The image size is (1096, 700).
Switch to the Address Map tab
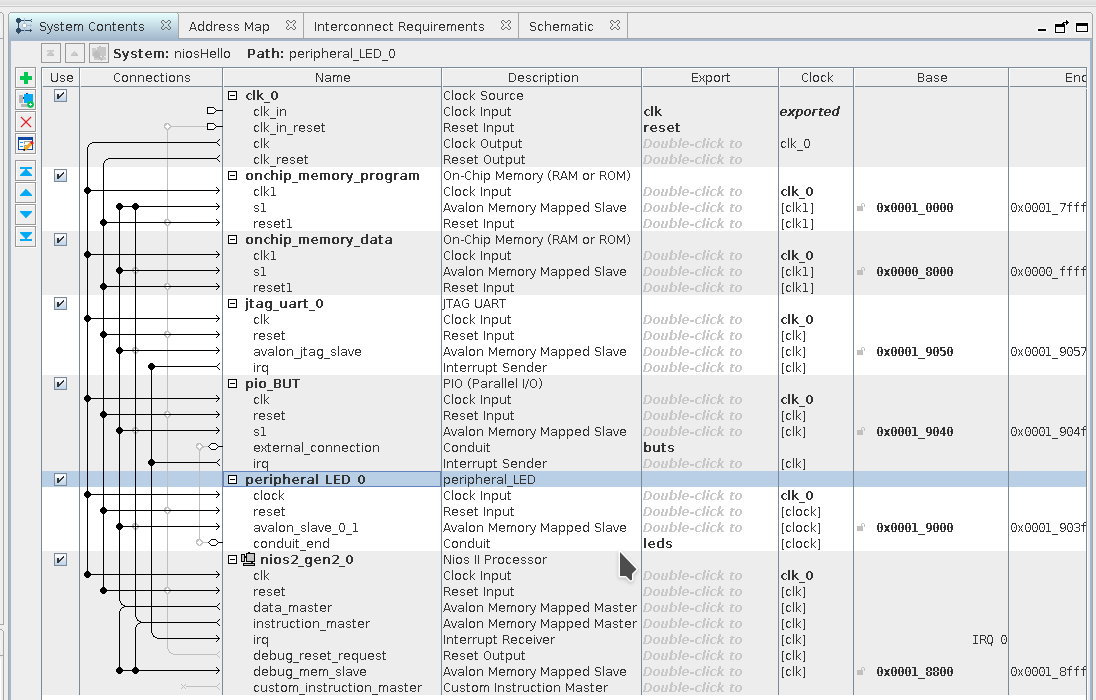[x=229, y=27]
